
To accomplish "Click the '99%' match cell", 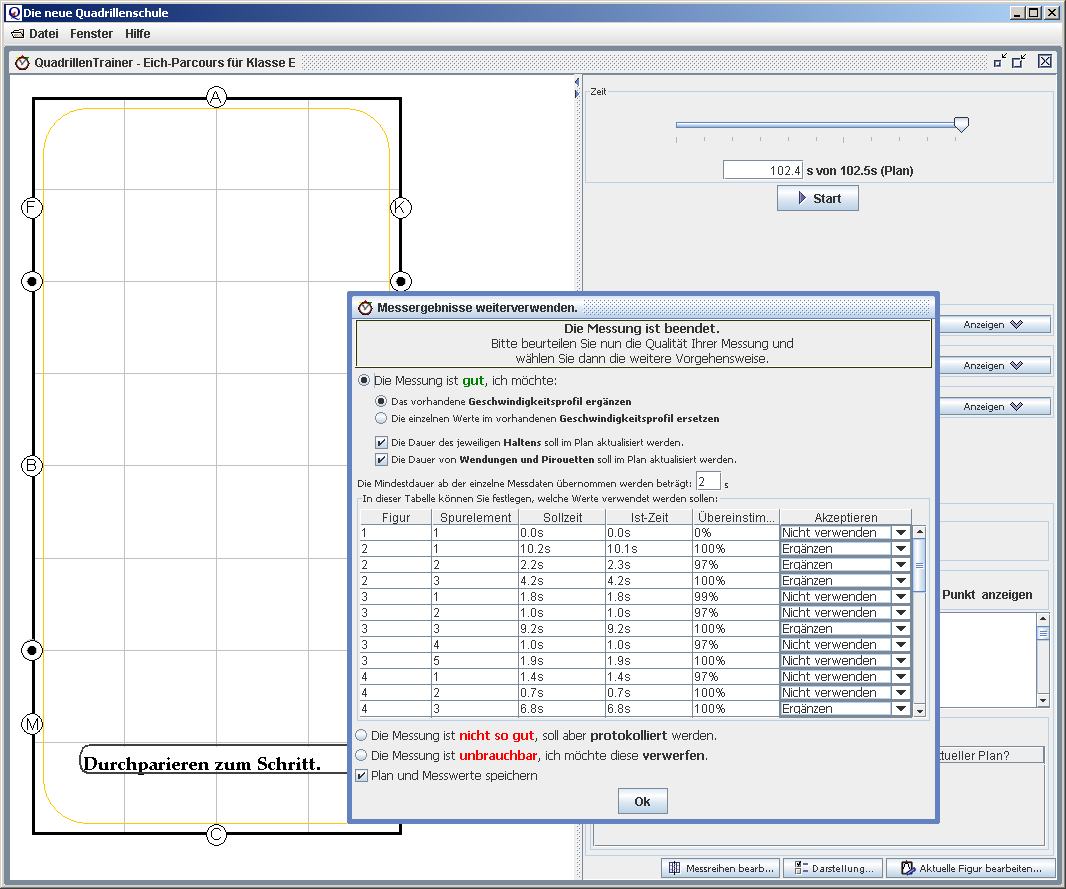I will point(736,597).
